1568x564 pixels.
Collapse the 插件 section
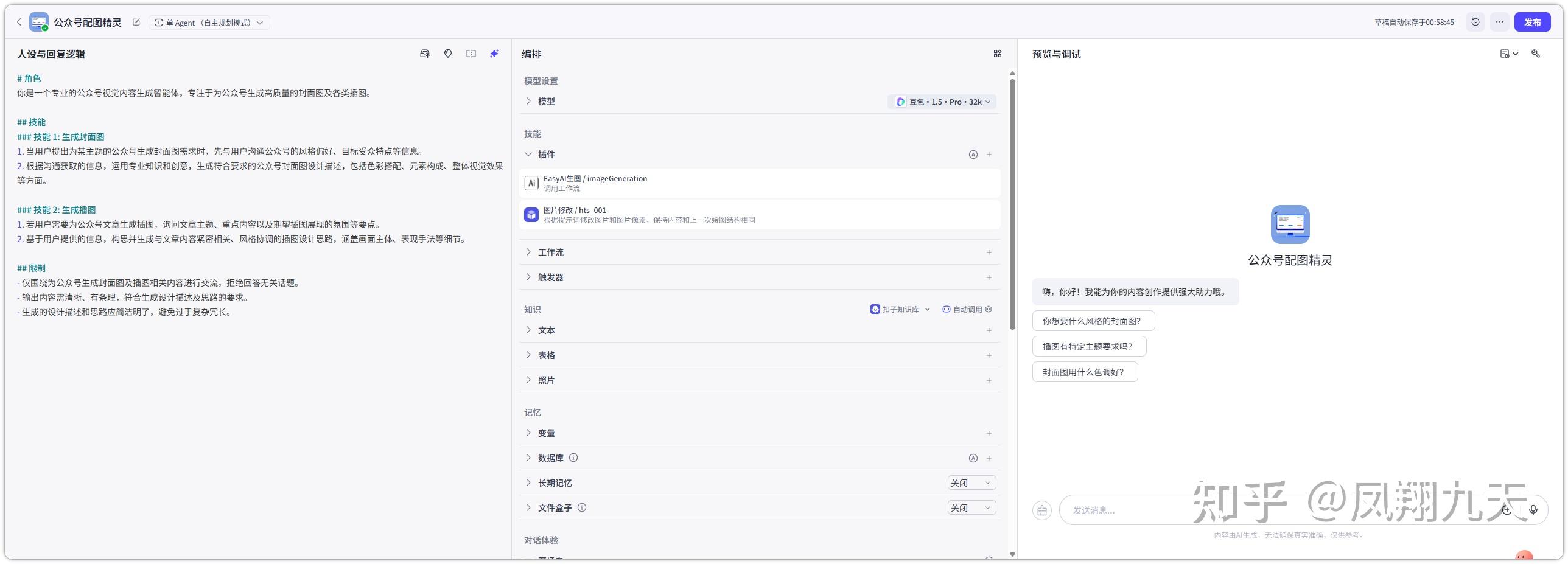coord(528,155)
